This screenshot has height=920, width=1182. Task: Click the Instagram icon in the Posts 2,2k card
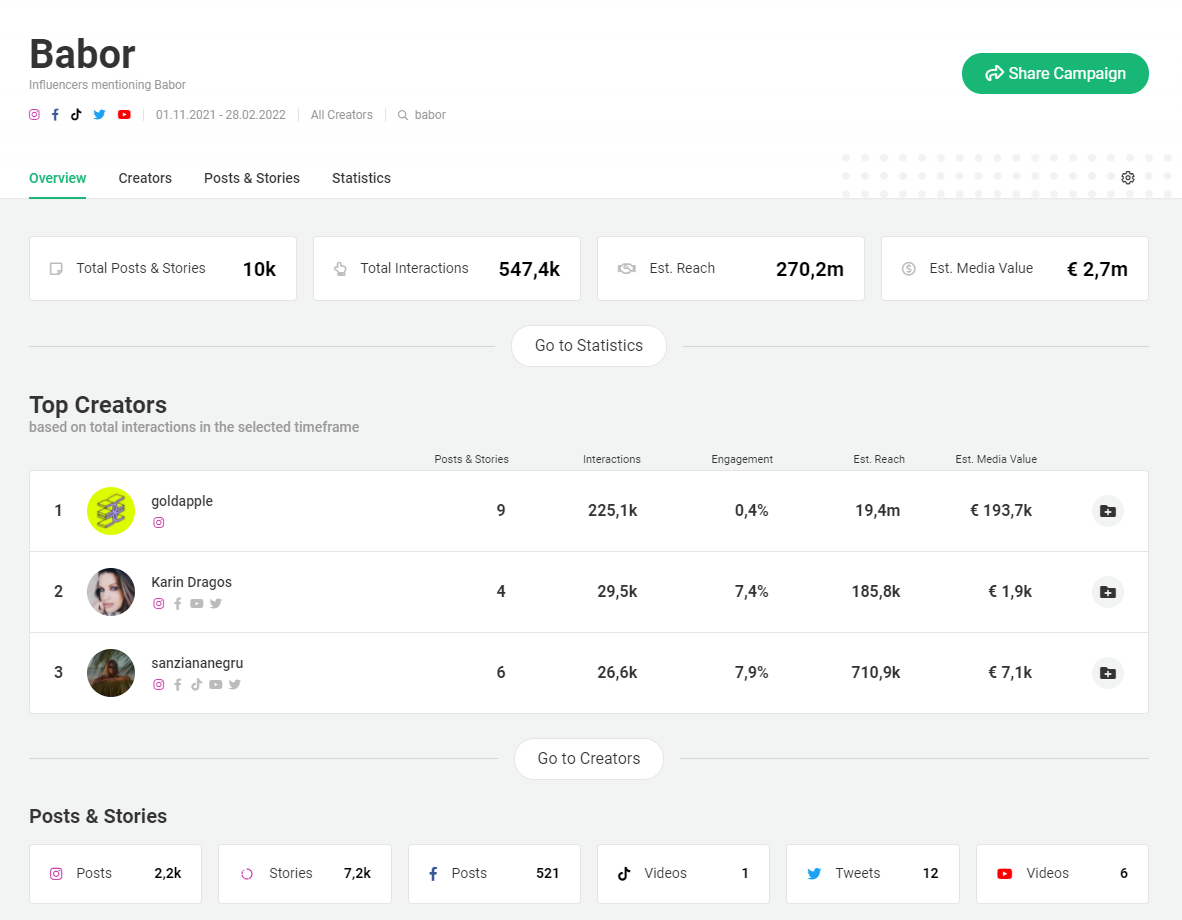[x=56, y=874]
